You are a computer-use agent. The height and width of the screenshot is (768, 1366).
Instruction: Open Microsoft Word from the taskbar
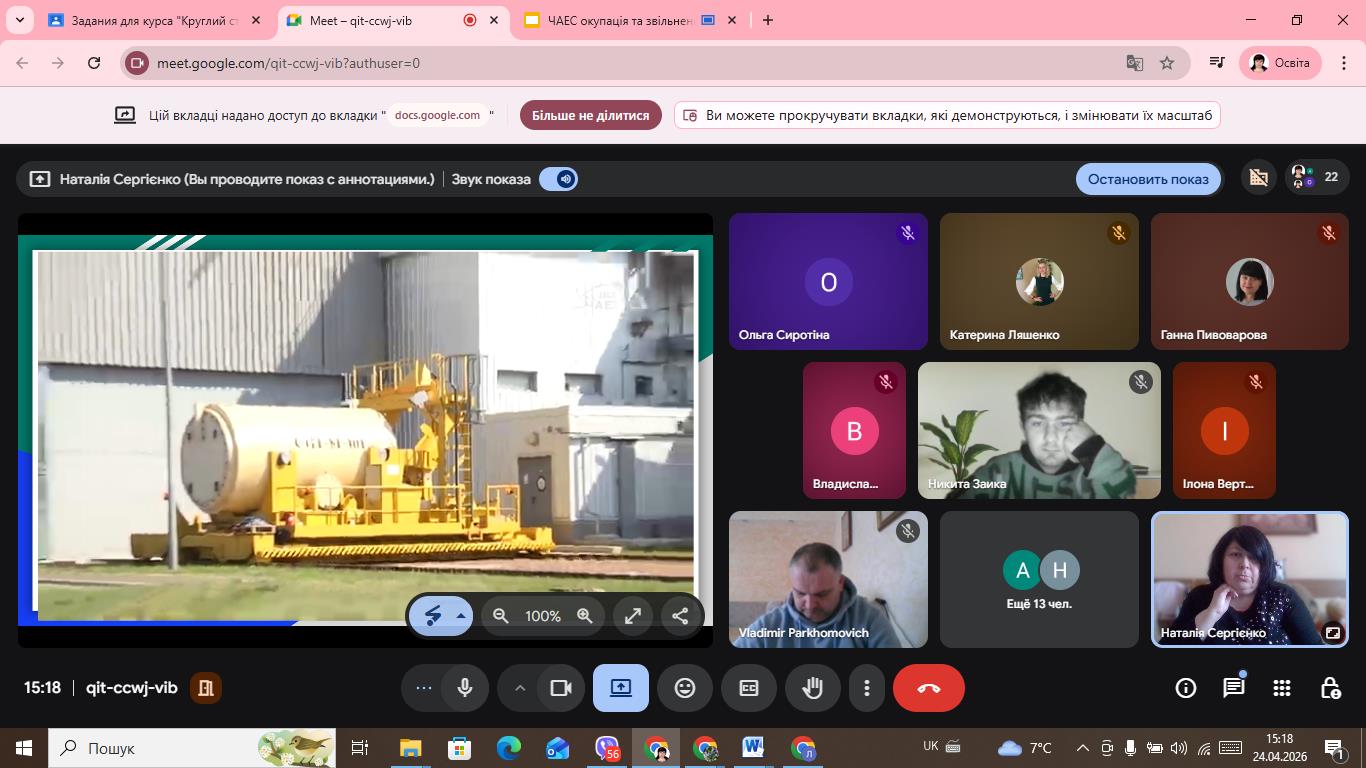tap(753, 748)
